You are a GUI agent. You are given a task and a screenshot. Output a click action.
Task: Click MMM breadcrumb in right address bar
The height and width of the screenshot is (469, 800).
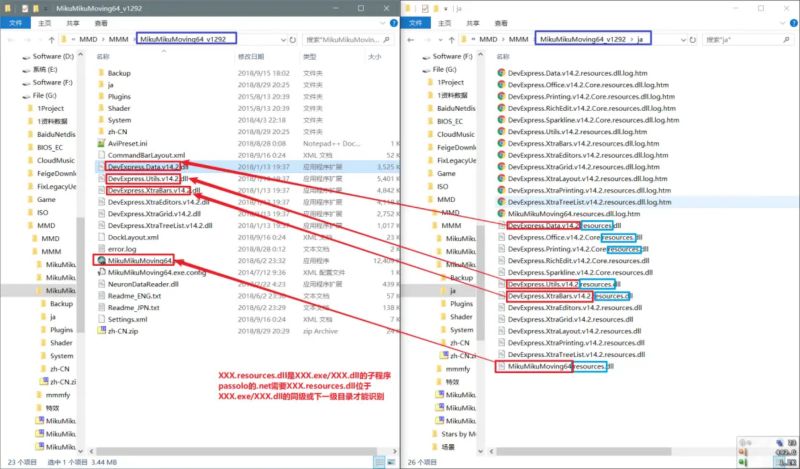click(x=516, y=39)
